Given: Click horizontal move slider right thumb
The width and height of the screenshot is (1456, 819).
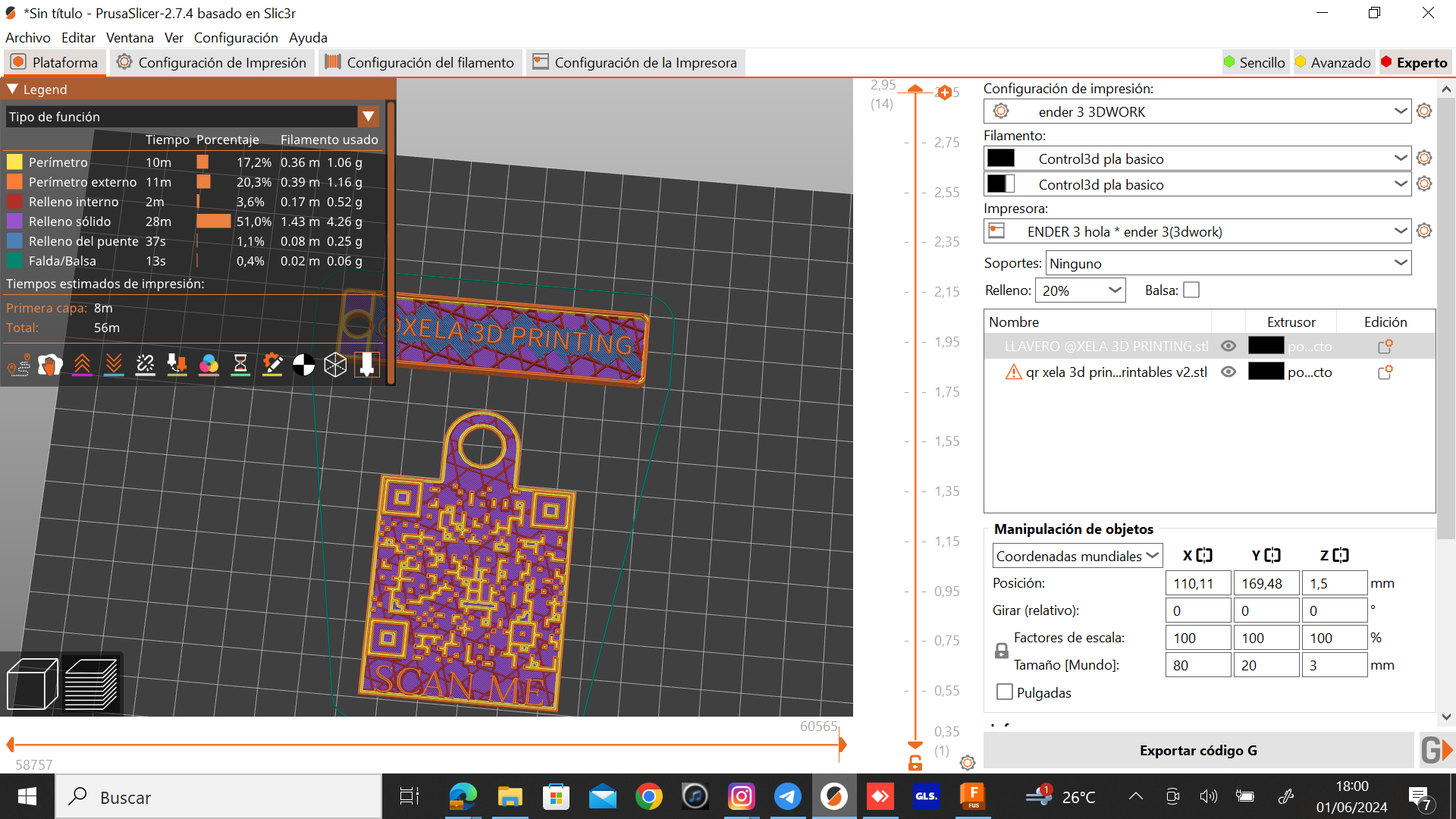Looking at the screenshot, I should pos(843,745).
